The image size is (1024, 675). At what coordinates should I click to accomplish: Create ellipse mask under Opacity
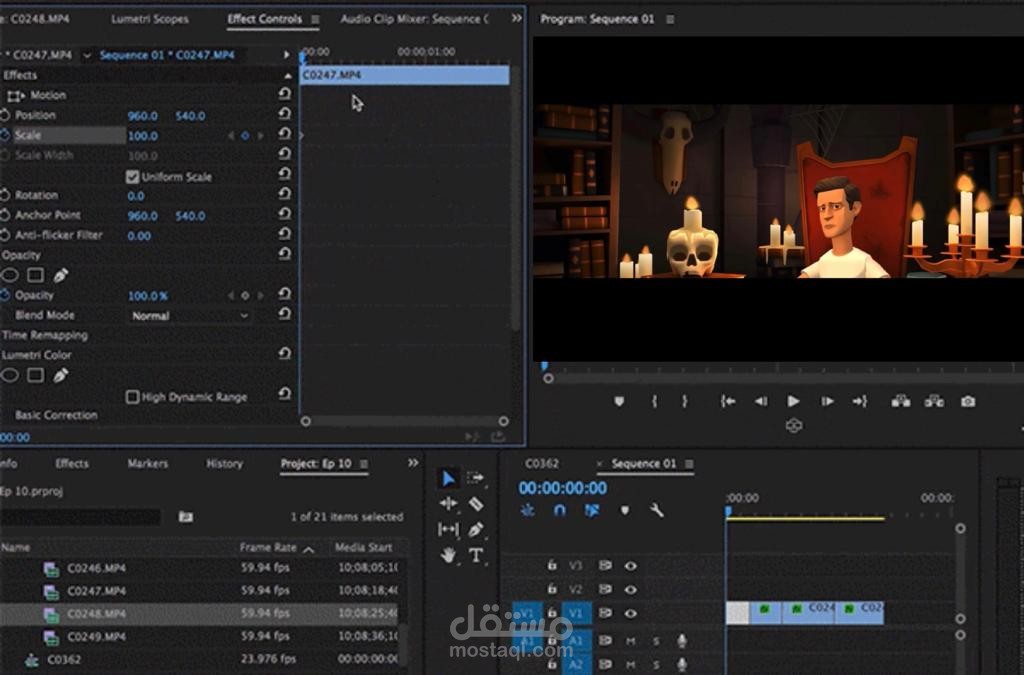[9, 275]
